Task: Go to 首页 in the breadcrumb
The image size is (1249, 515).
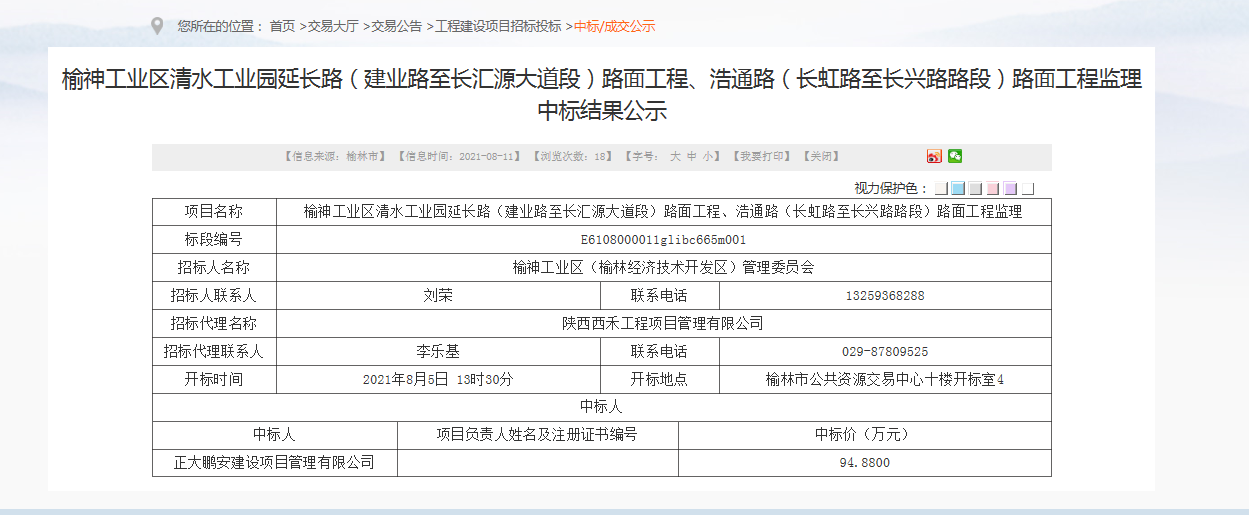Action: click(282, 26)
